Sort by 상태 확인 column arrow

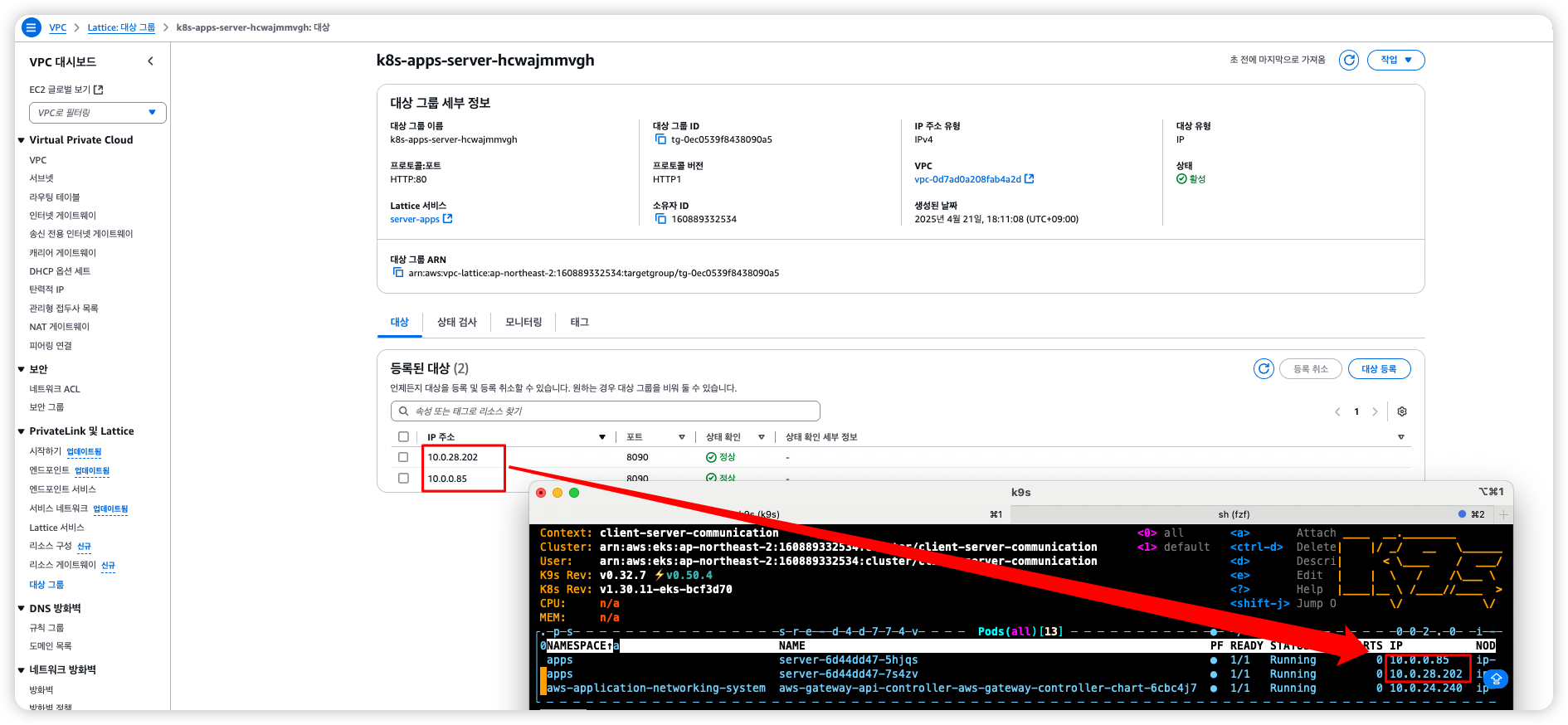[x=762, y=437]
